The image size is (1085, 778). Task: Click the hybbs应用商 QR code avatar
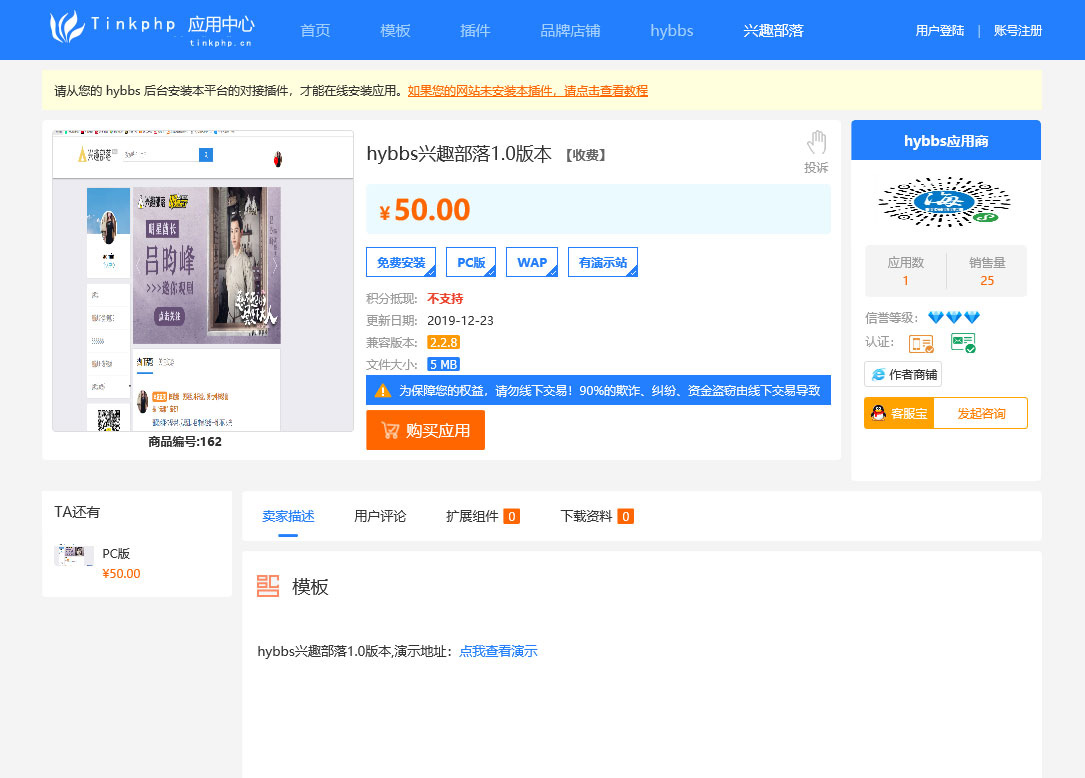pos(945,202)
